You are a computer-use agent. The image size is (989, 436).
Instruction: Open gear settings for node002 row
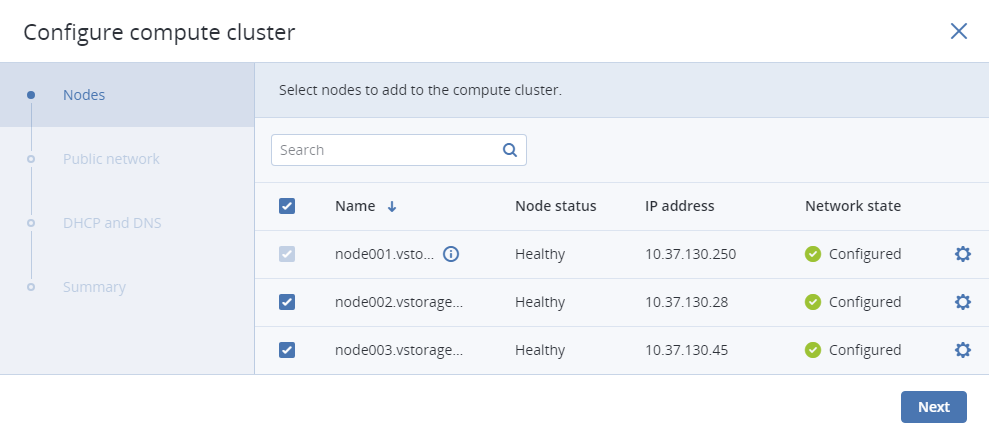963,302
